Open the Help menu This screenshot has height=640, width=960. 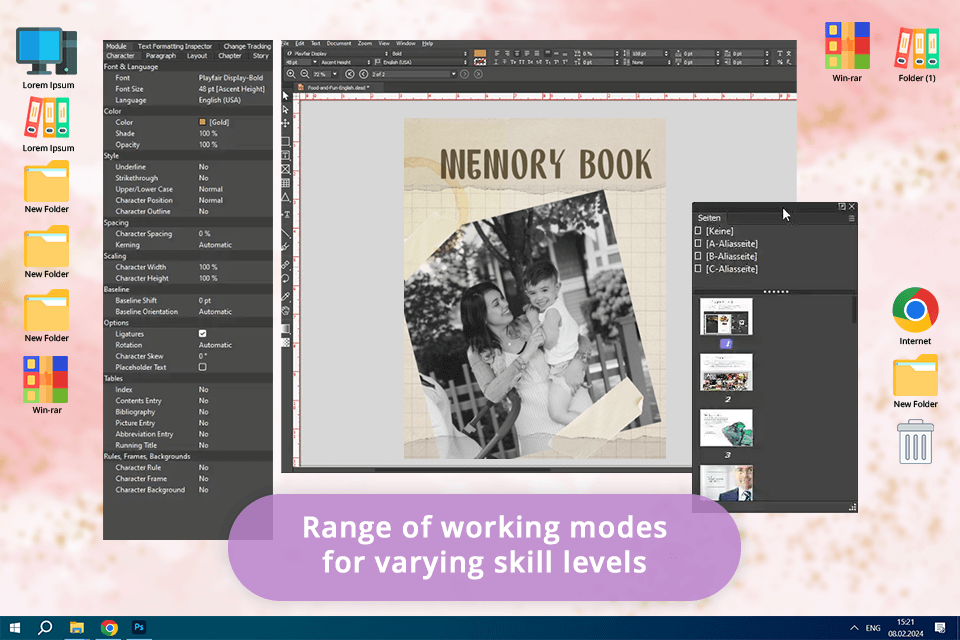pyautogui.click(x=427, y=43)
